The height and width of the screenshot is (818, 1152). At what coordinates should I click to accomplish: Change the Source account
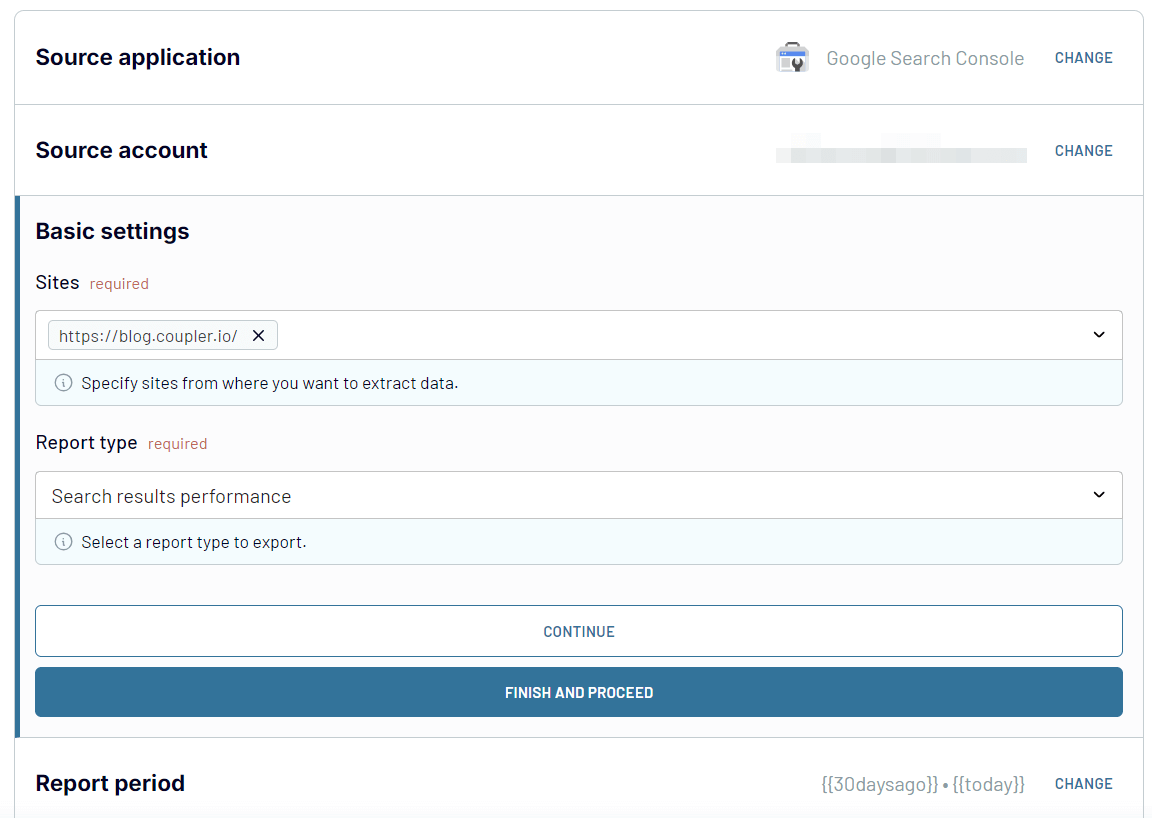(1083, 151)
